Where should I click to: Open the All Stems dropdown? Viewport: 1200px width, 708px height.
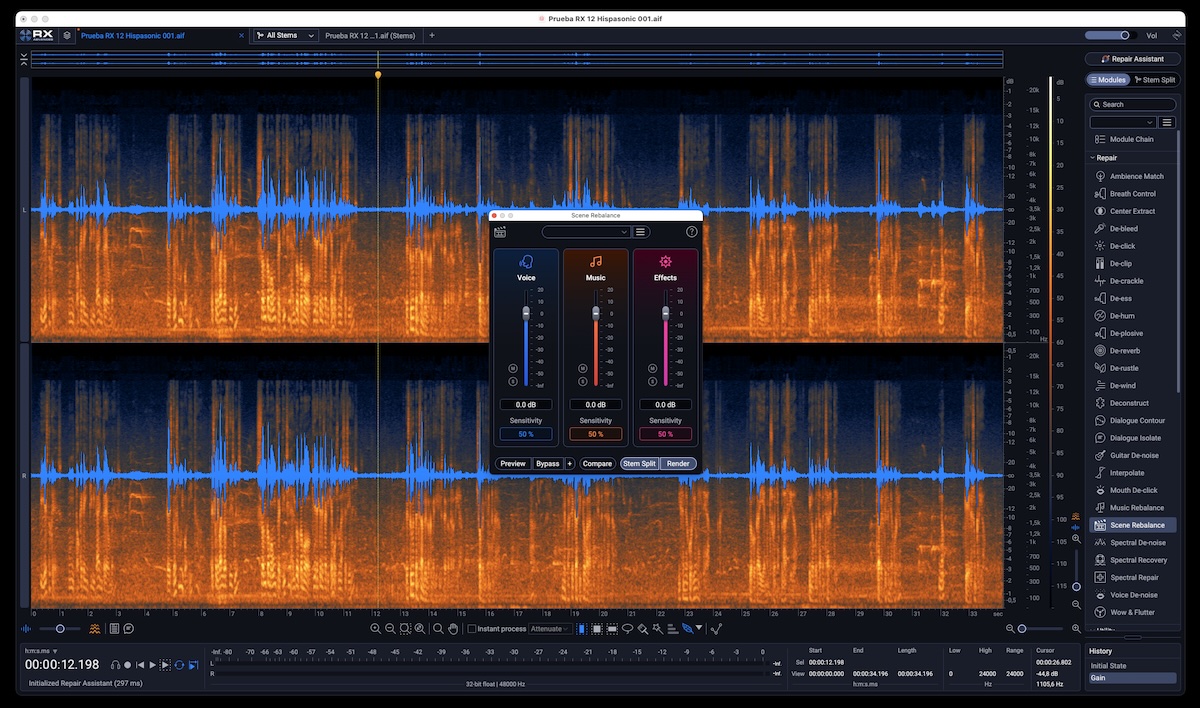[x=285, y=35]
